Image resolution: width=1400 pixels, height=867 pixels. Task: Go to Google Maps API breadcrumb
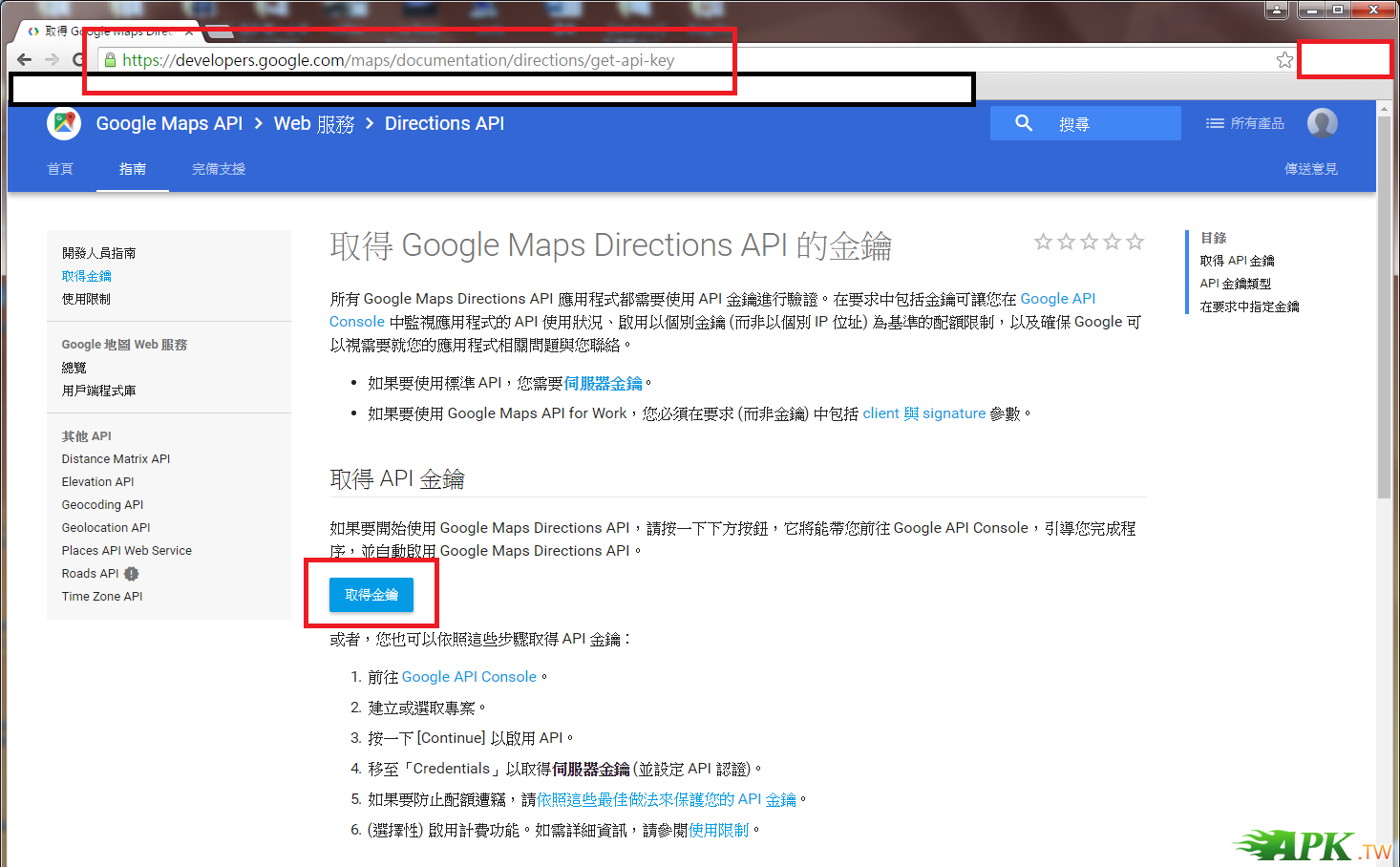click(x=169, y=123)
